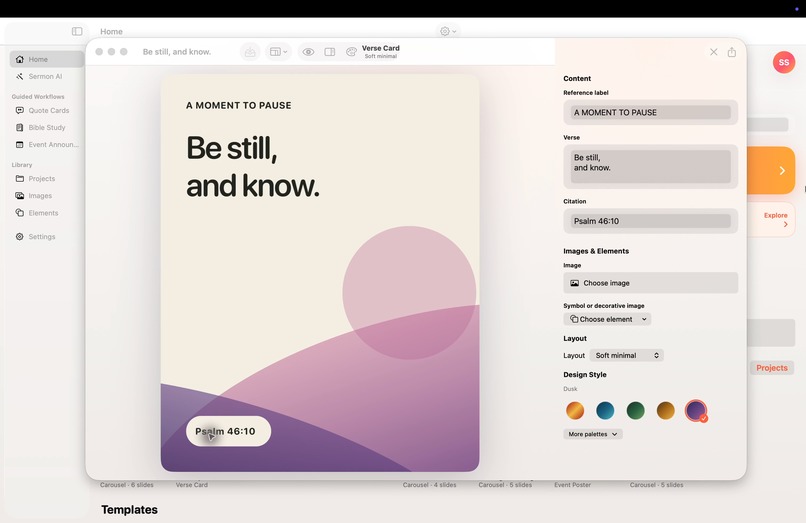Toggle the eye preview icon
Image resolution: width=806 pixels, height=523 pixels.
pos(308,52)
